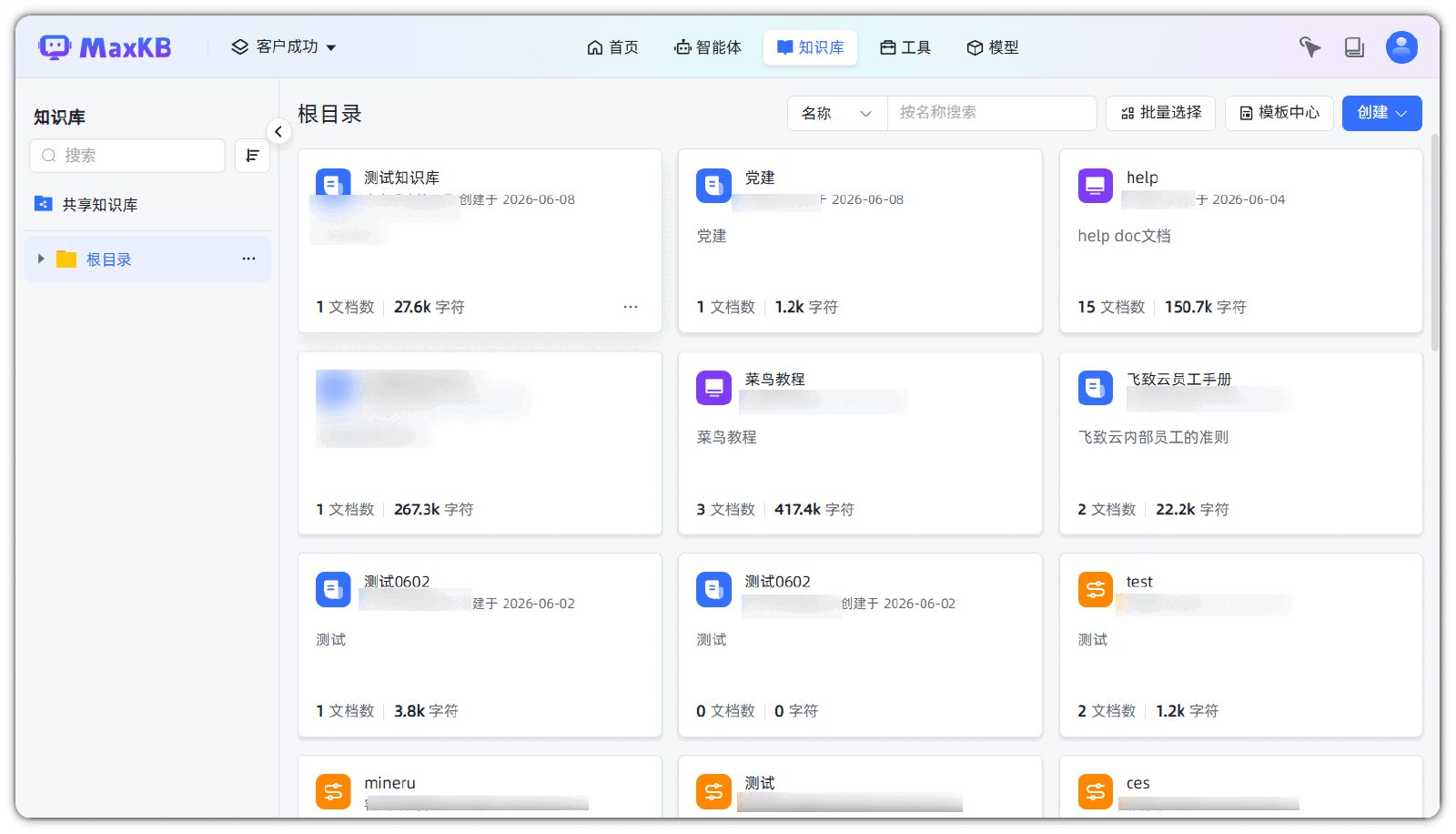The width and height of the screenshot is (1456, 834).
Task: Click the 417.4k 字符 count
Action: (x=814, y=509)
